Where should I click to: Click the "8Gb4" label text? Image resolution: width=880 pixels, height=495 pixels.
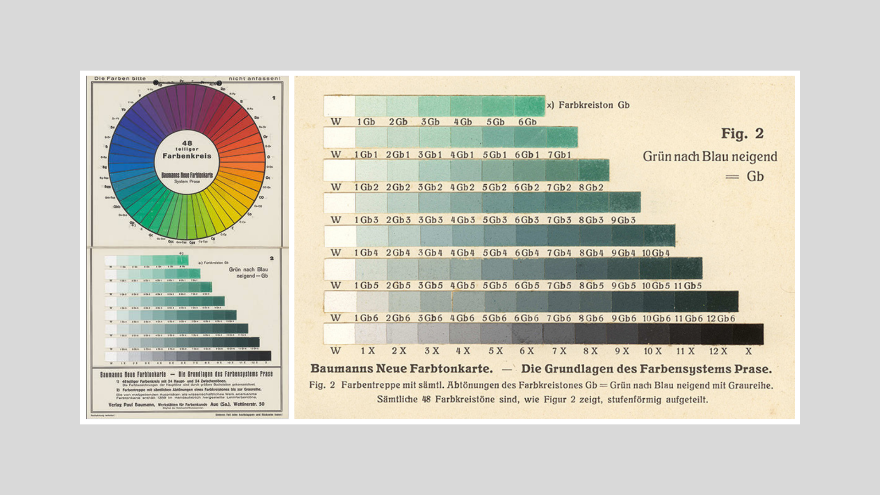pyautogui.click(x=592, y=253)
